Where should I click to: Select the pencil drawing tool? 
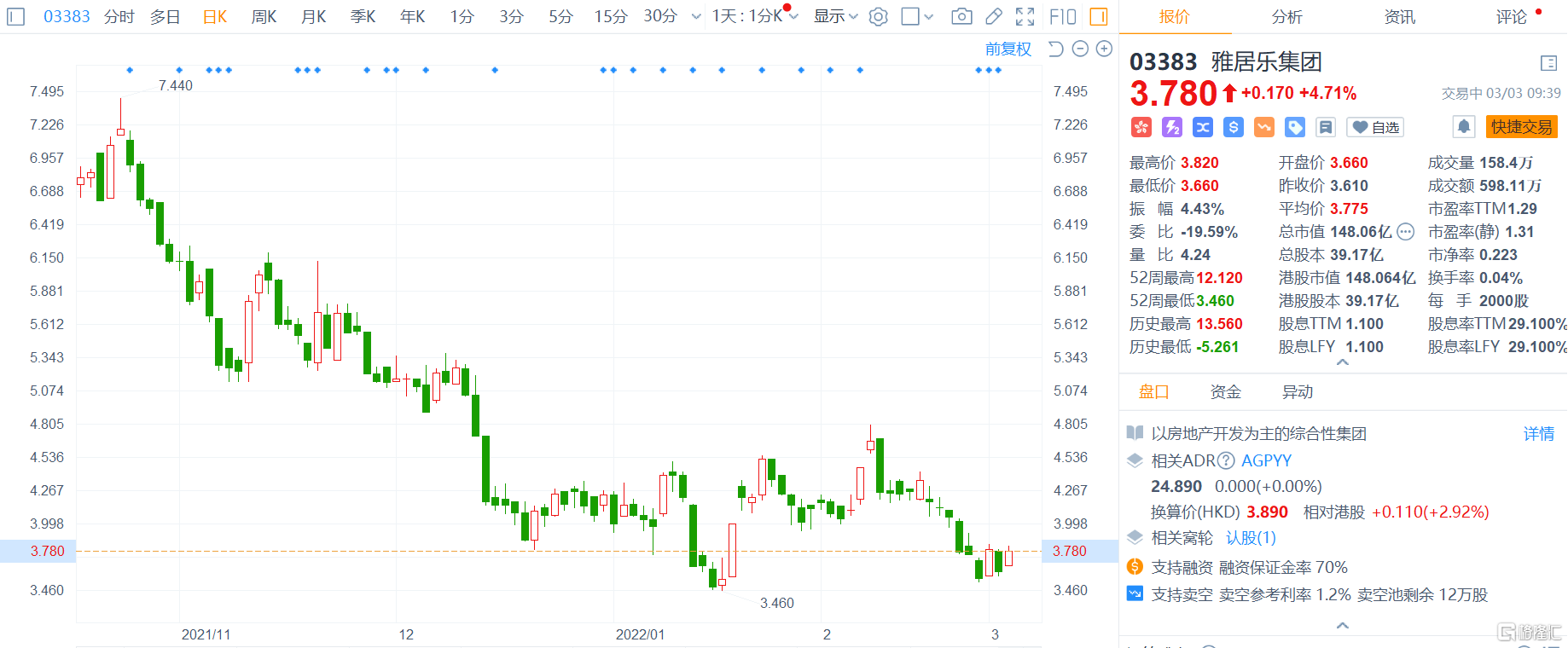pyautogui.click(x=994, y=17)
